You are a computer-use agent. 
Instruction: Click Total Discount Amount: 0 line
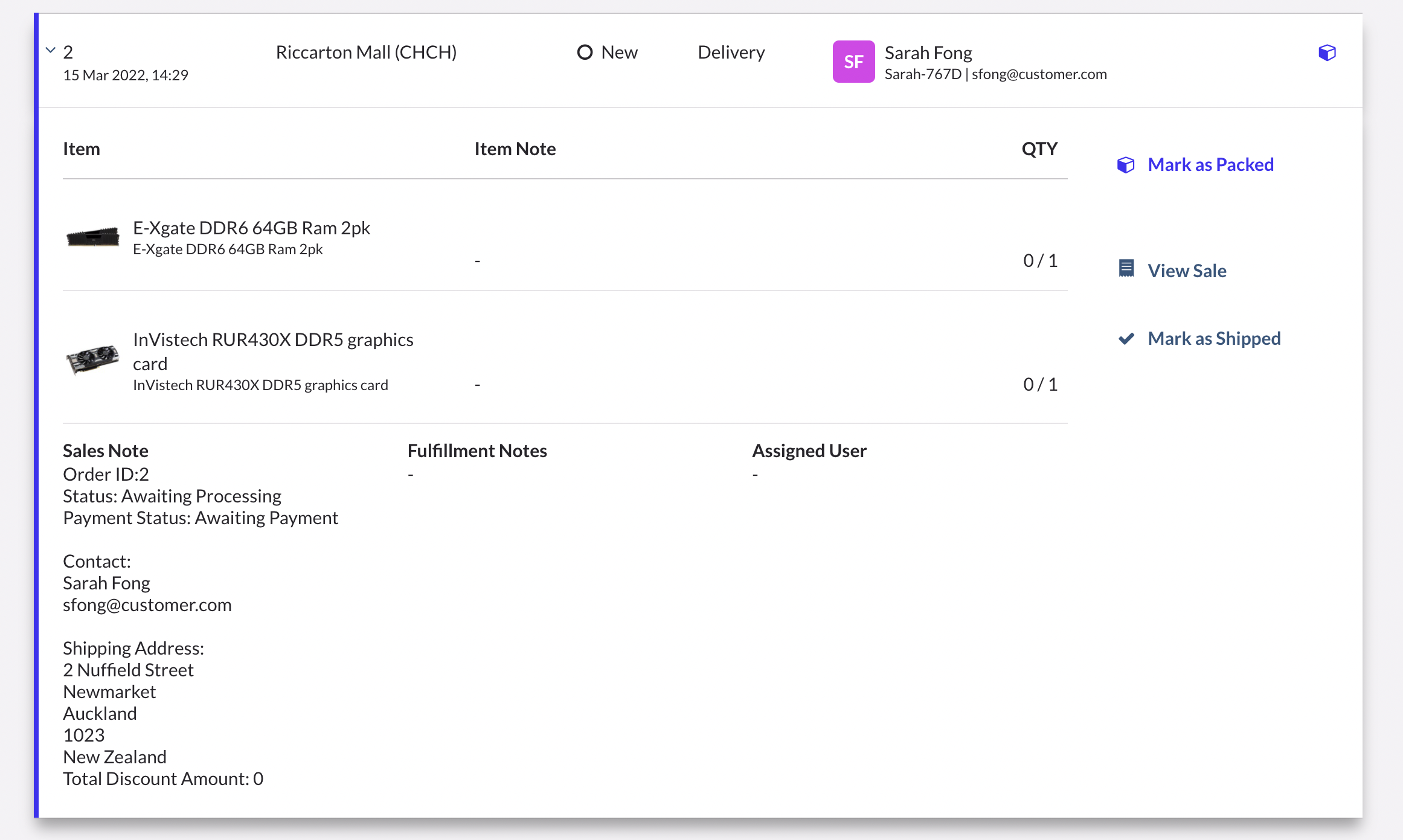pos(163,779)
